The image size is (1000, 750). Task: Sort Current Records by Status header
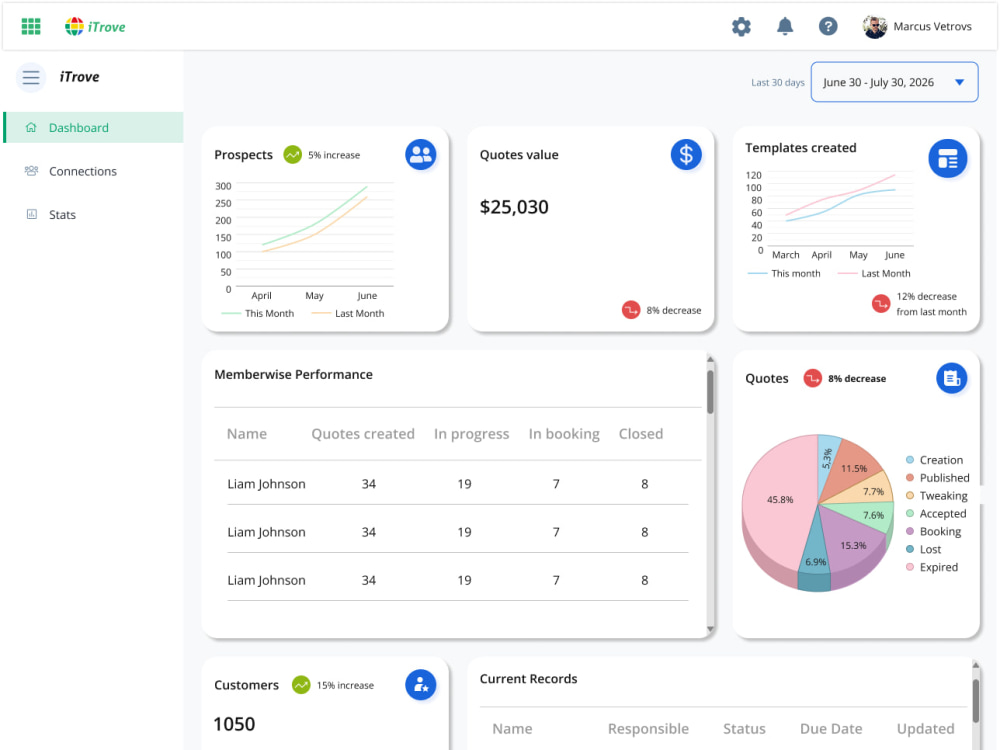tap(744, 728)
